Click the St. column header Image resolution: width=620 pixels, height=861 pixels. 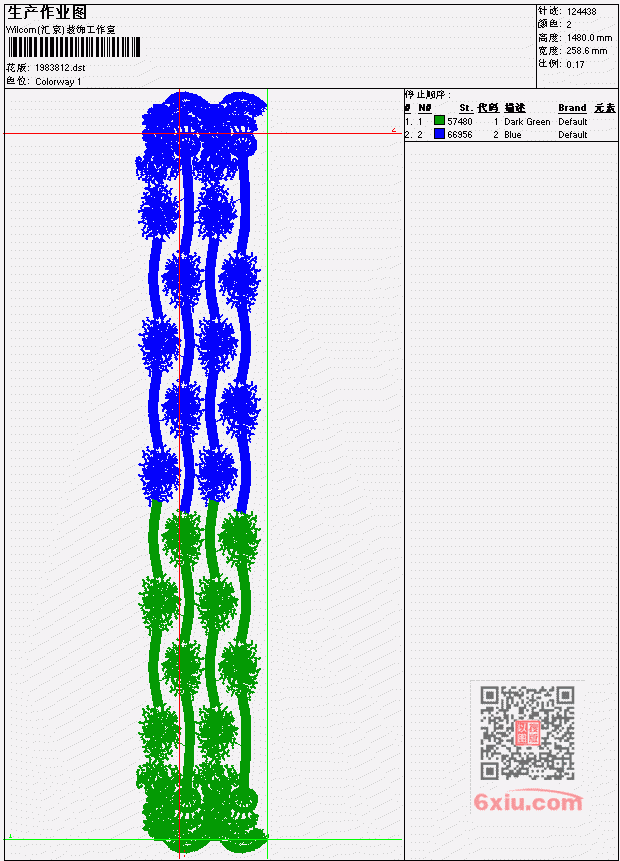[x=466, y=108]
